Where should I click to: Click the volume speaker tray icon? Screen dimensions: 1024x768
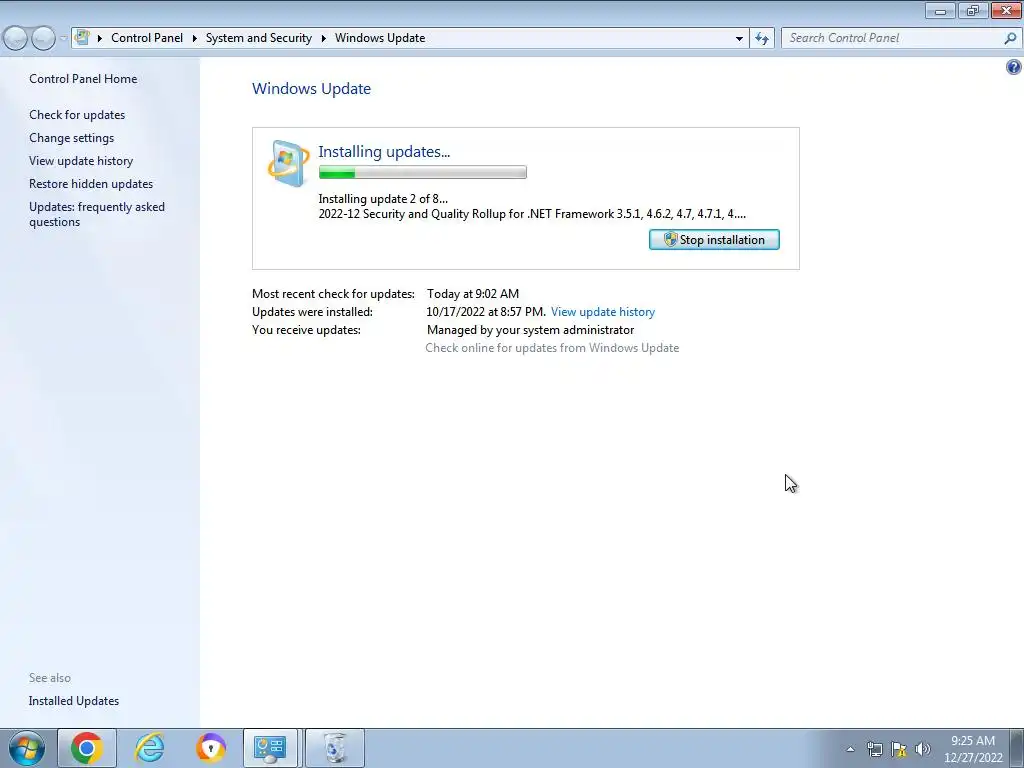pos(923,749)
